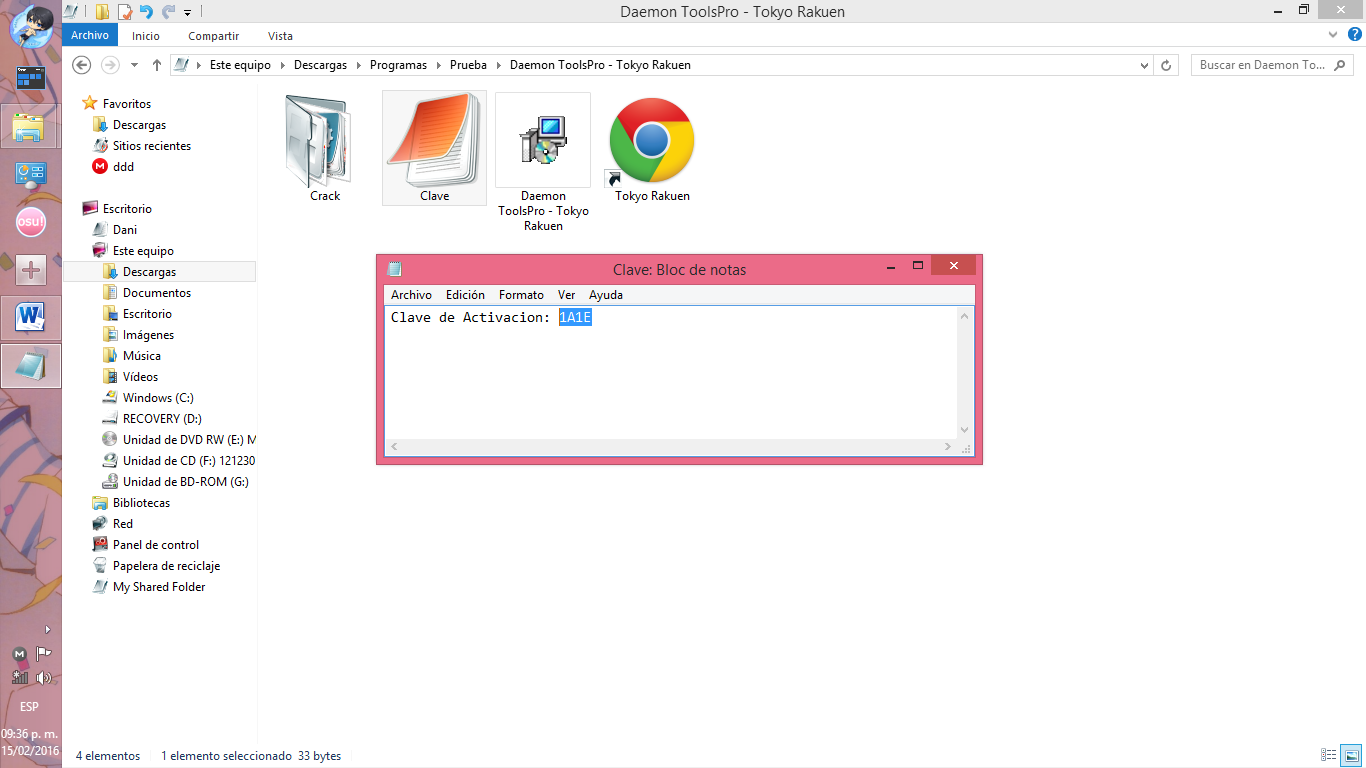This screenshot has height=768, width=1366.
Task: Click the highlighted 1A1E key text in Notepad
Action: pyautogui.click(x=575, y=318)
